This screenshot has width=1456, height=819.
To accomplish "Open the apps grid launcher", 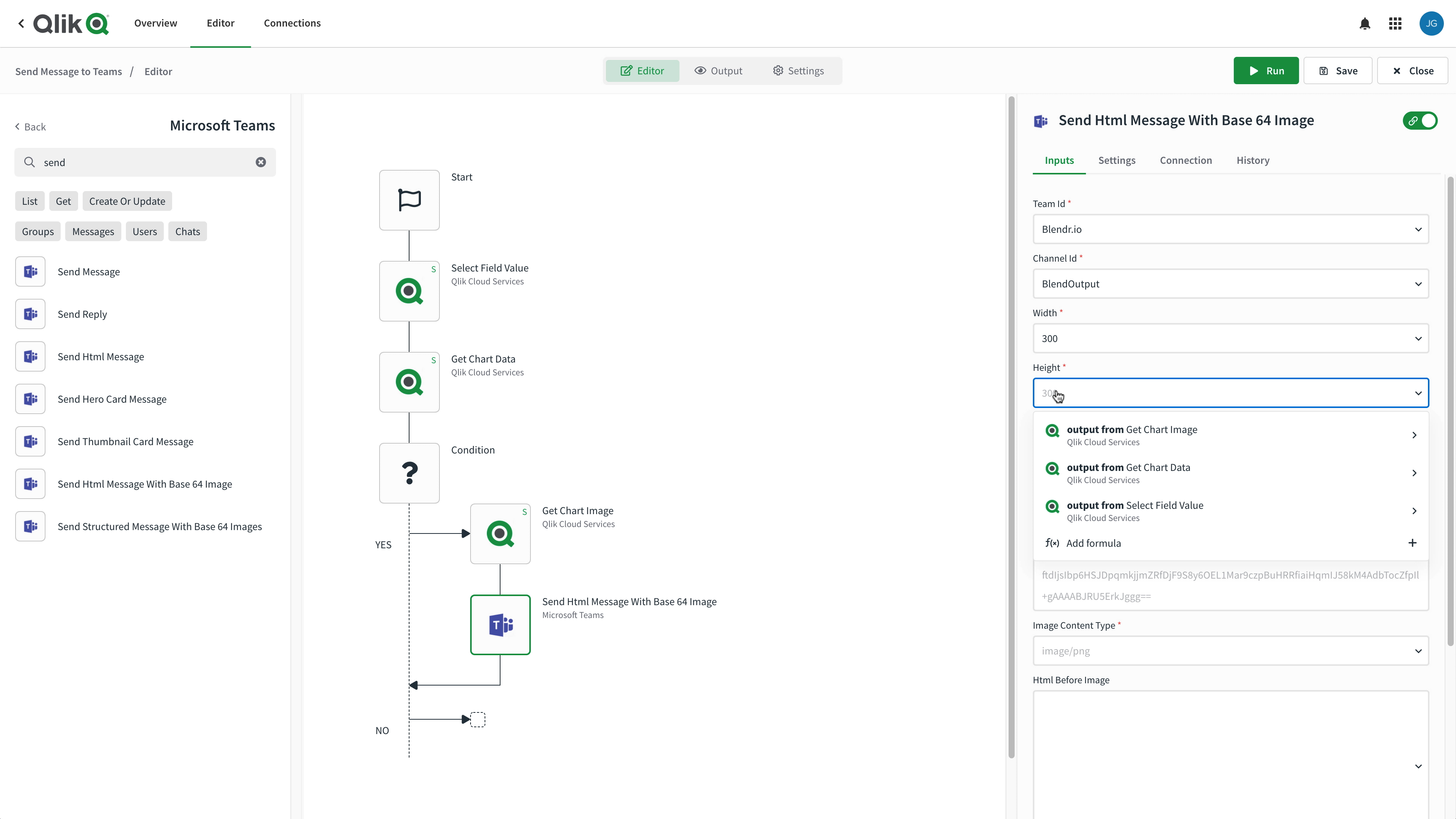I will point(1395,23).
